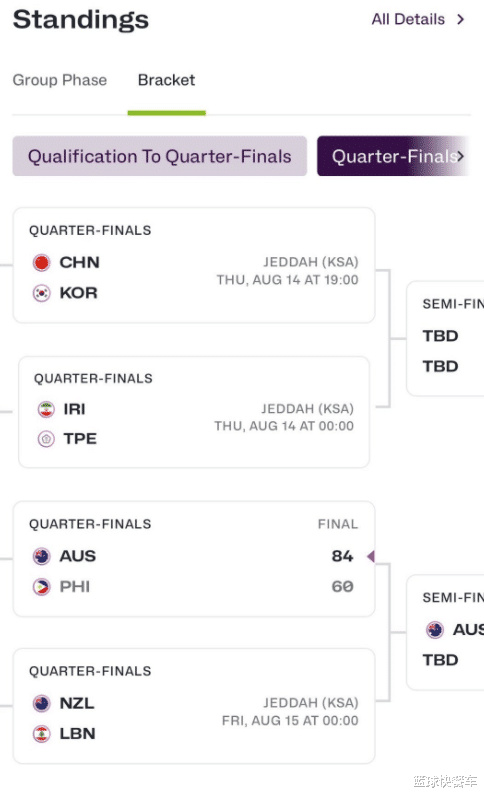Open the TBD vs TBD semi-final card
The width and height of the screenshot is (484, 796).
(445, 339)
